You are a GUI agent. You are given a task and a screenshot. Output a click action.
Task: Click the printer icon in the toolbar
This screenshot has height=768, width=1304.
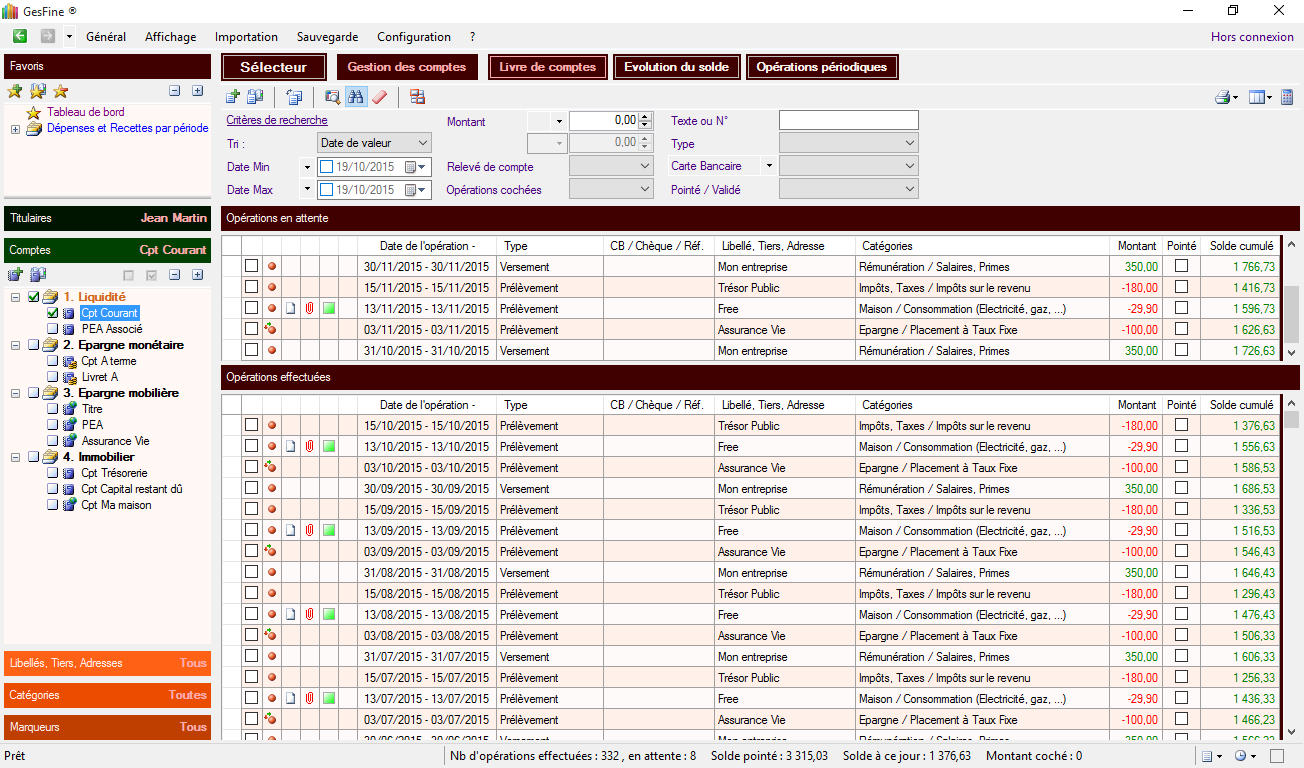pos(1222,97)
